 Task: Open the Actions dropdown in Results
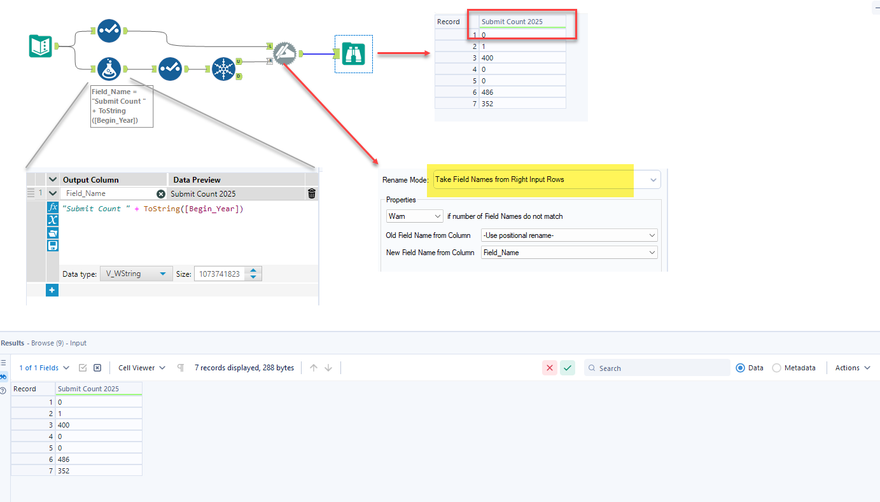(x=852, y=368)
